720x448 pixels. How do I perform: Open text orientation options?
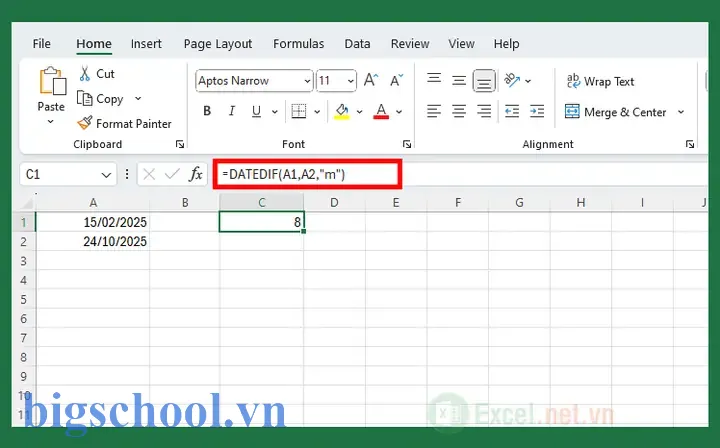click(x=512, y=81)
